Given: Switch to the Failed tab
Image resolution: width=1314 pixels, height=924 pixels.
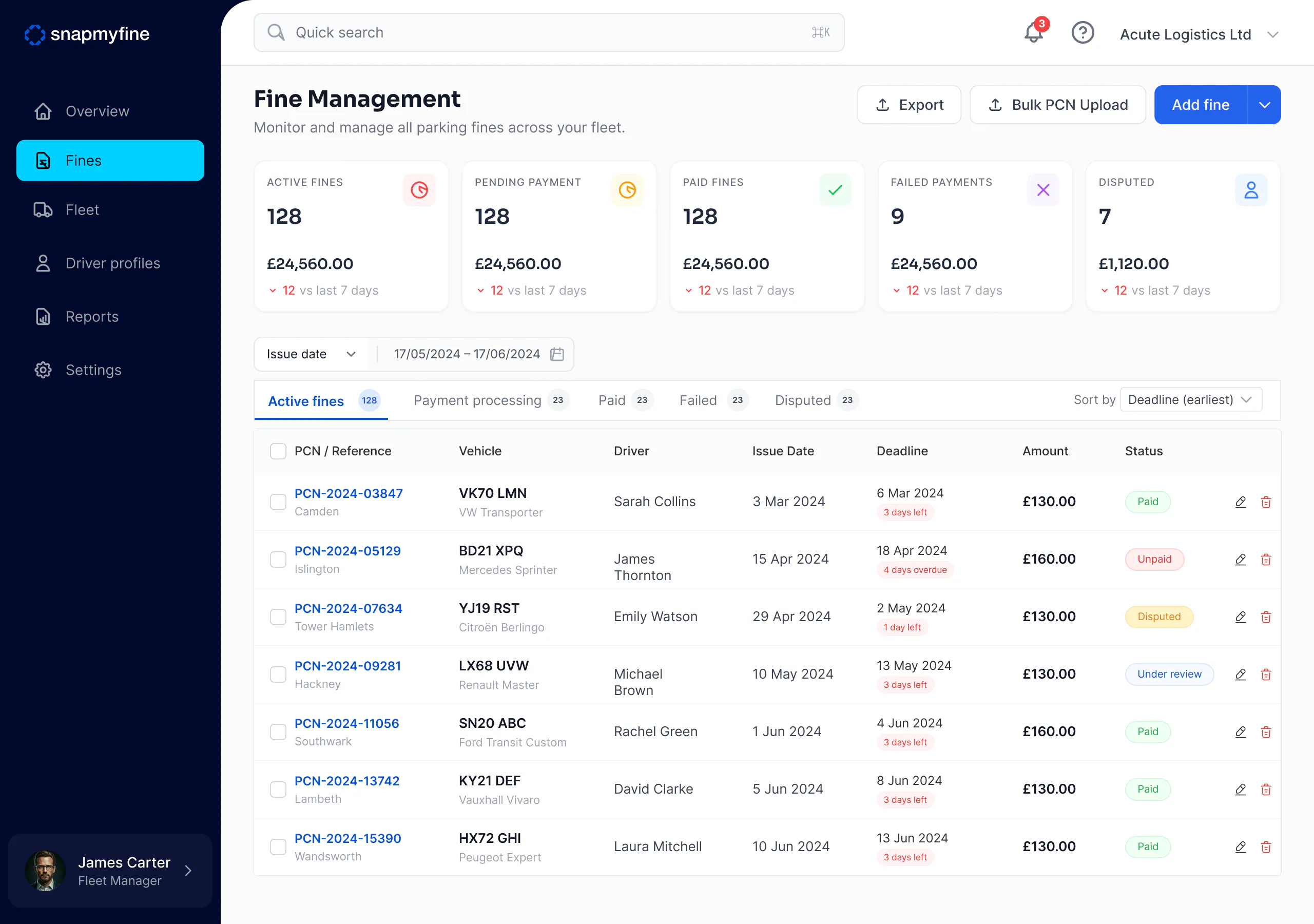Looking at the screenshot, I should (x=713, y=400).
